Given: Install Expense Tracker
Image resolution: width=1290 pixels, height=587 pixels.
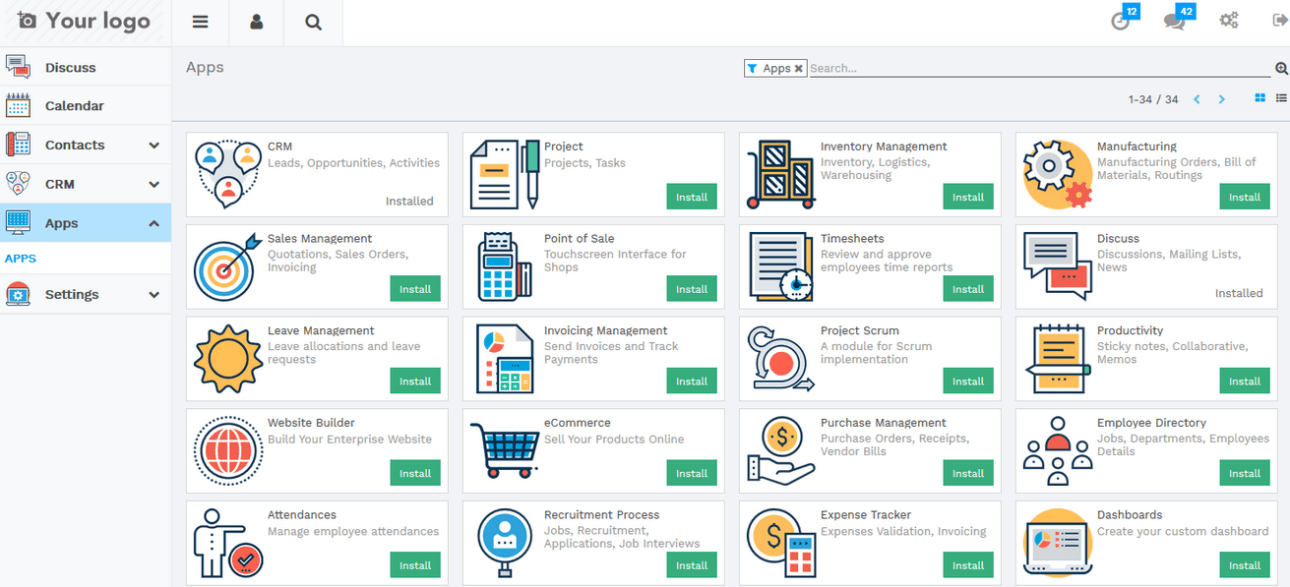Looking at the screenshot, I should click(x=968, y=565).
